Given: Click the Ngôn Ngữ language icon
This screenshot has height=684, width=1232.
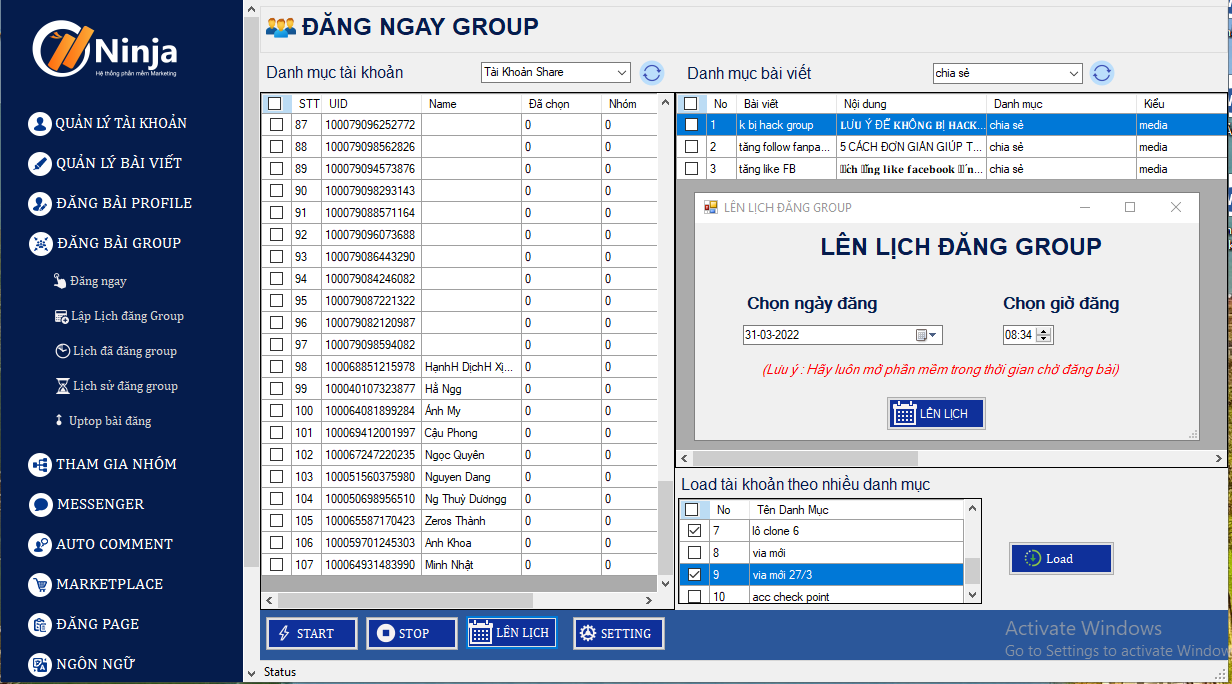Looking at the screenshot, I should point(40,664).
